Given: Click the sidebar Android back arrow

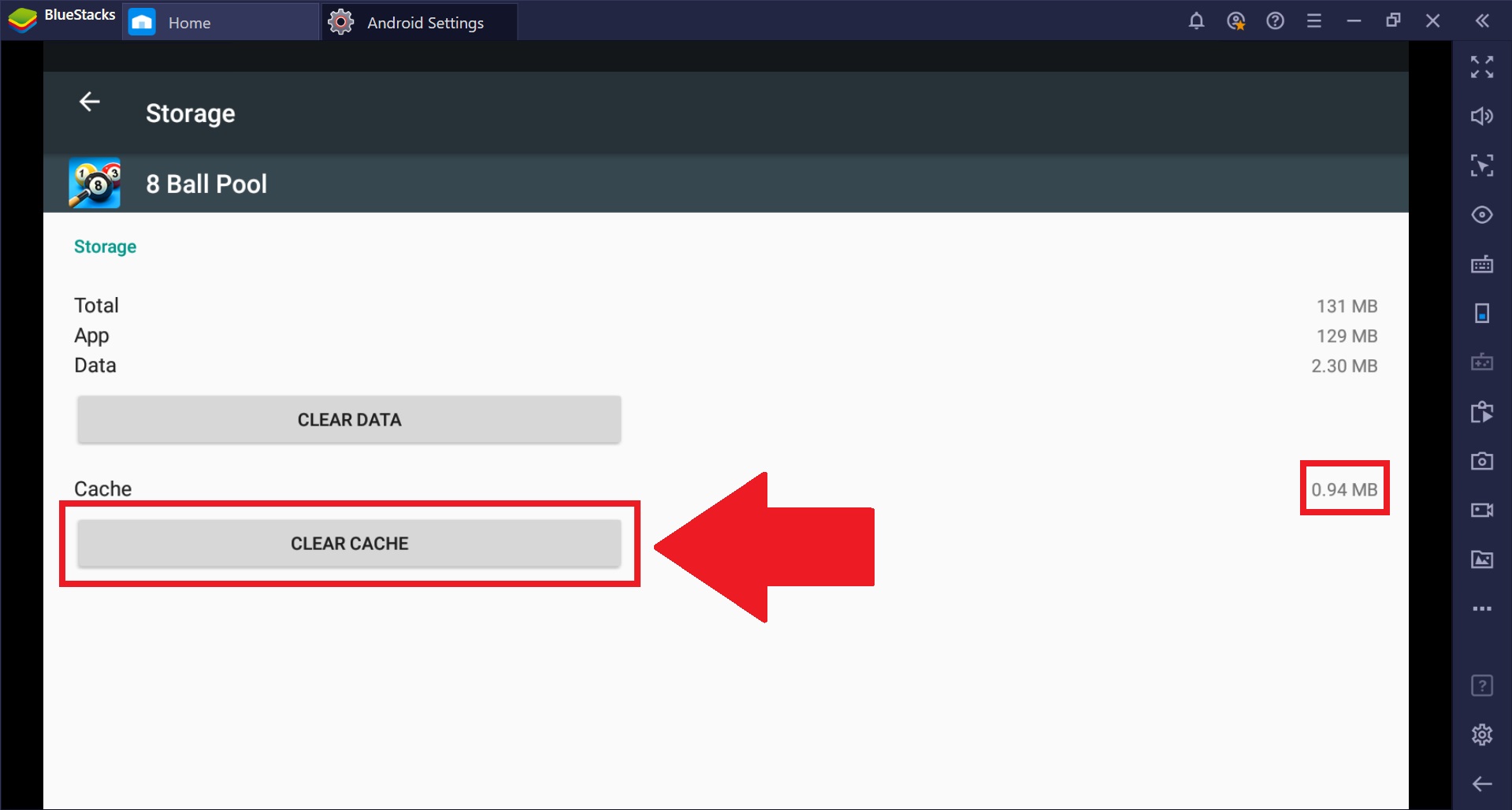Looking at the screenshot, I should click(1482, 784).
